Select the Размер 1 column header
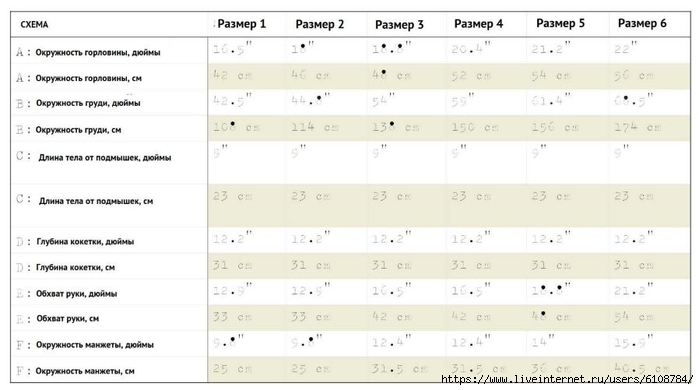Viewport: 699px width, 390px height. (x=242, y=24)
